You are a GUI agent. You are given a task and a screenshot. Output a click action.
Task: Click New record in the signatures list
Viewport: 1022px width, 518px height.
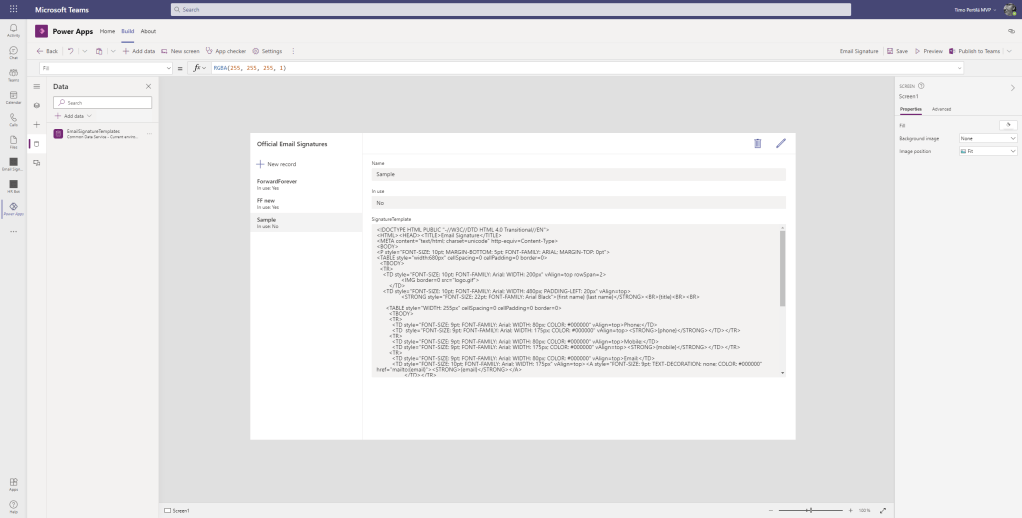point(276,164)
